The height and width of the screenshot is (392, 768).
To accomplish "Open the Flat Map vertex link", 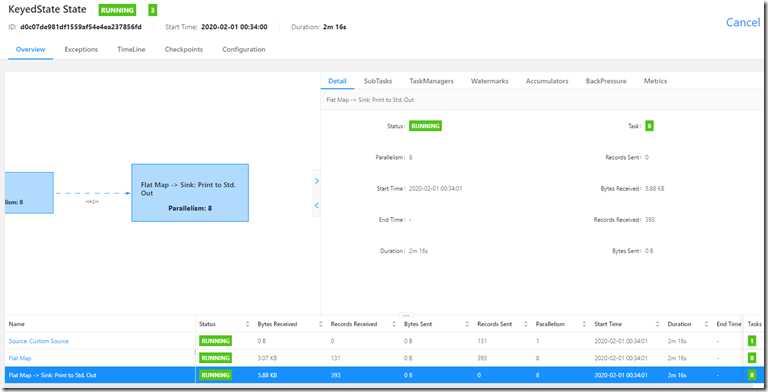I will [20, 358].
